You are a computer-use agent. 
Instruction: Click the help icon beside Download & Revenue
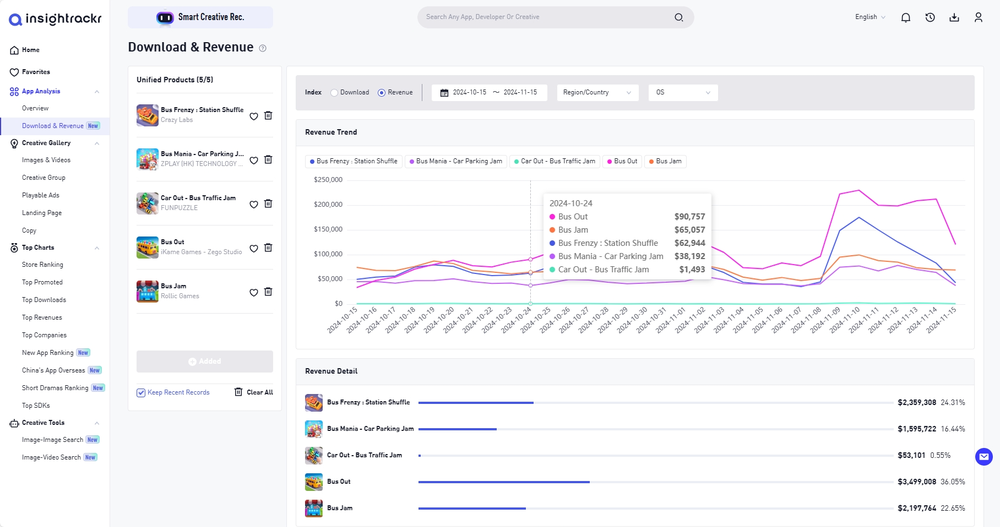coord(263,48)
